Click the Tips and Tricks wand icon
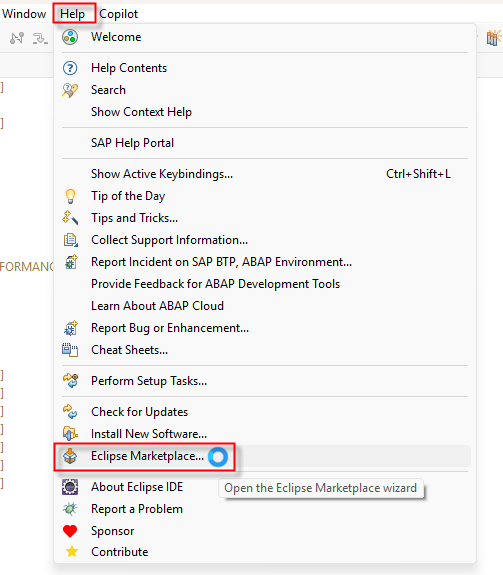This screenshot has height=575, width=503. point(70,217)
